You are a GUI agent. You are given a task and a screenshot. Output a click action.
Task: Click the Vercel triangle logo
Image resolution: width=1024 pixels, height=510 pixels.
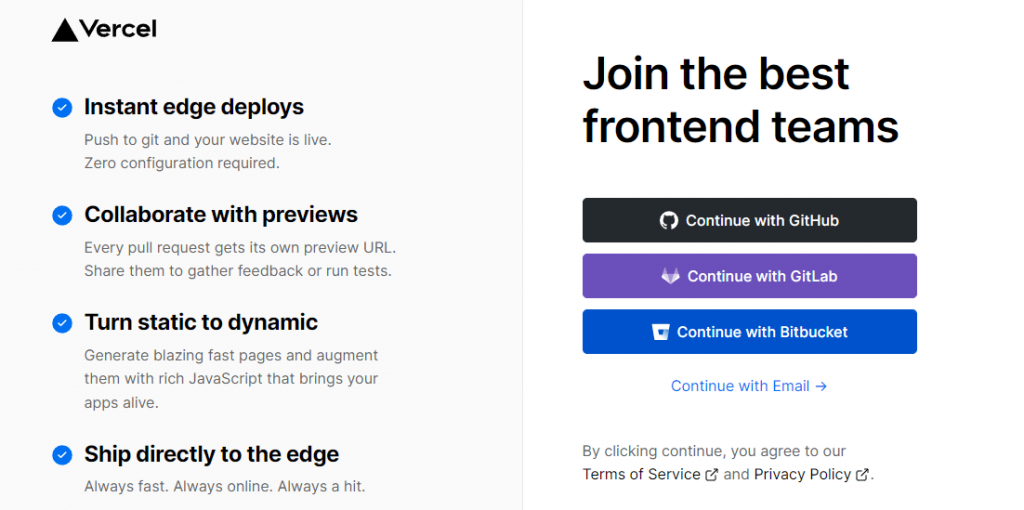[65, 30]
